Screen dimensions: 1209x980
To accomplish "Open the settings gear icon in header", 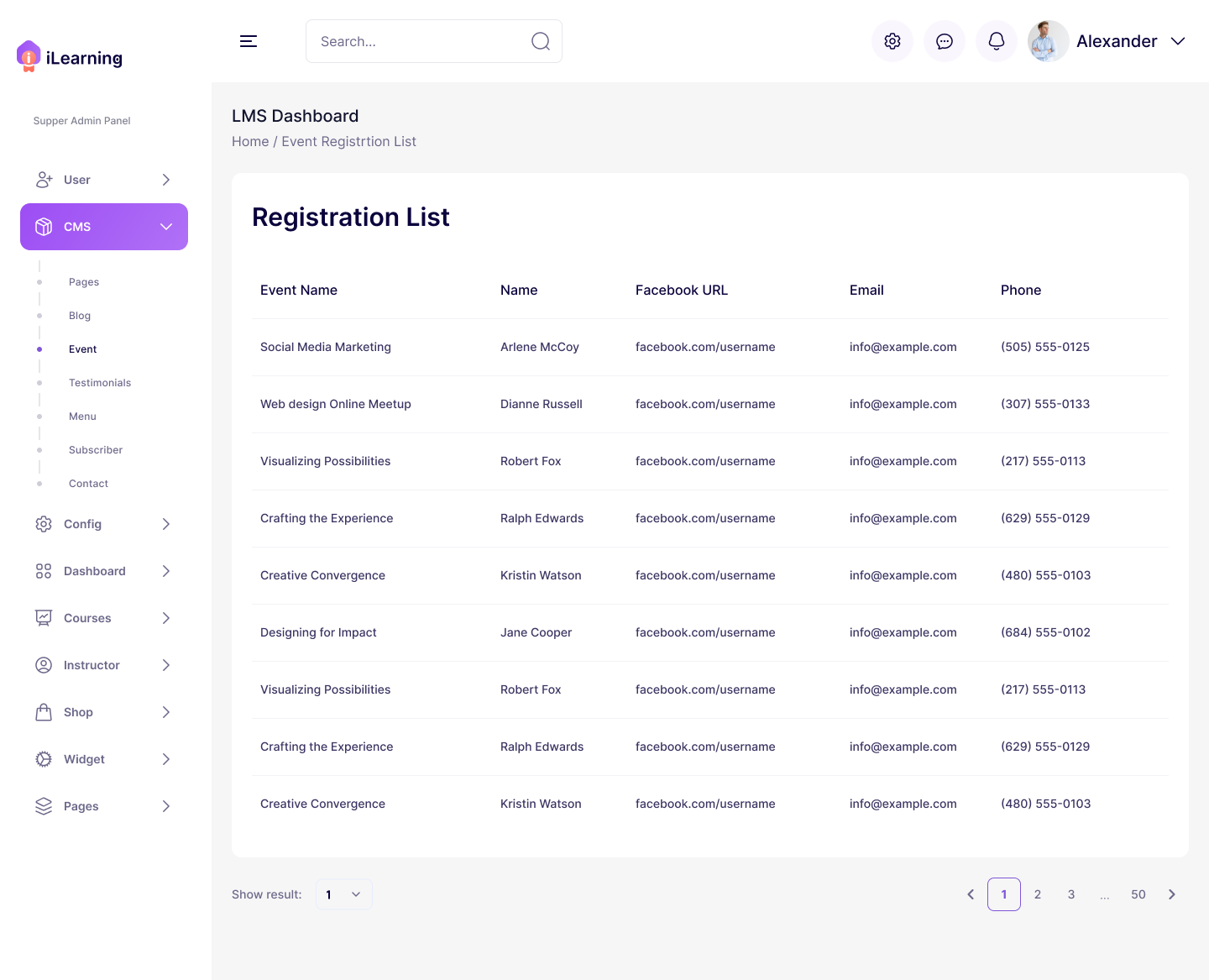I will [892, 40].
